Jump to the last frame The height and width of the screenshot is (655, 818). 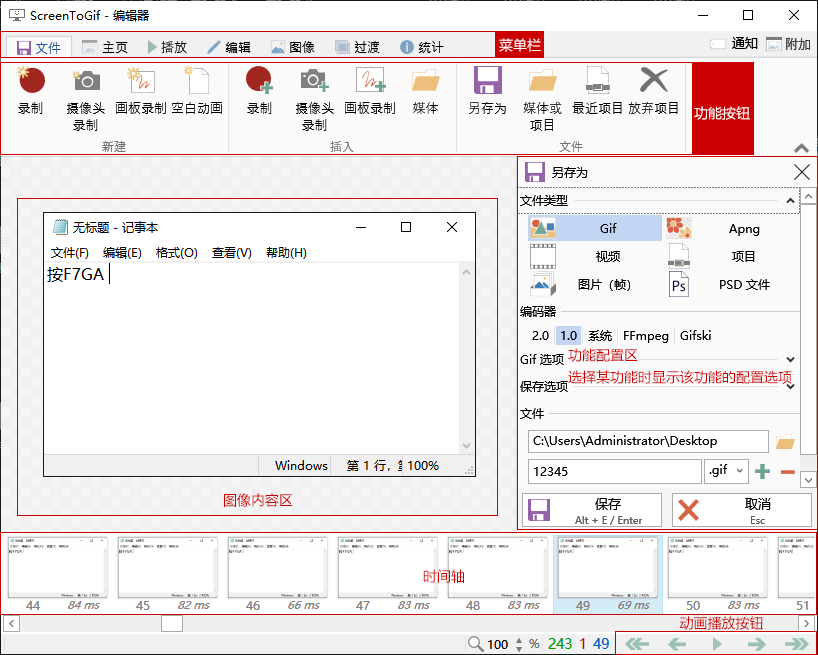coord(796,644)
